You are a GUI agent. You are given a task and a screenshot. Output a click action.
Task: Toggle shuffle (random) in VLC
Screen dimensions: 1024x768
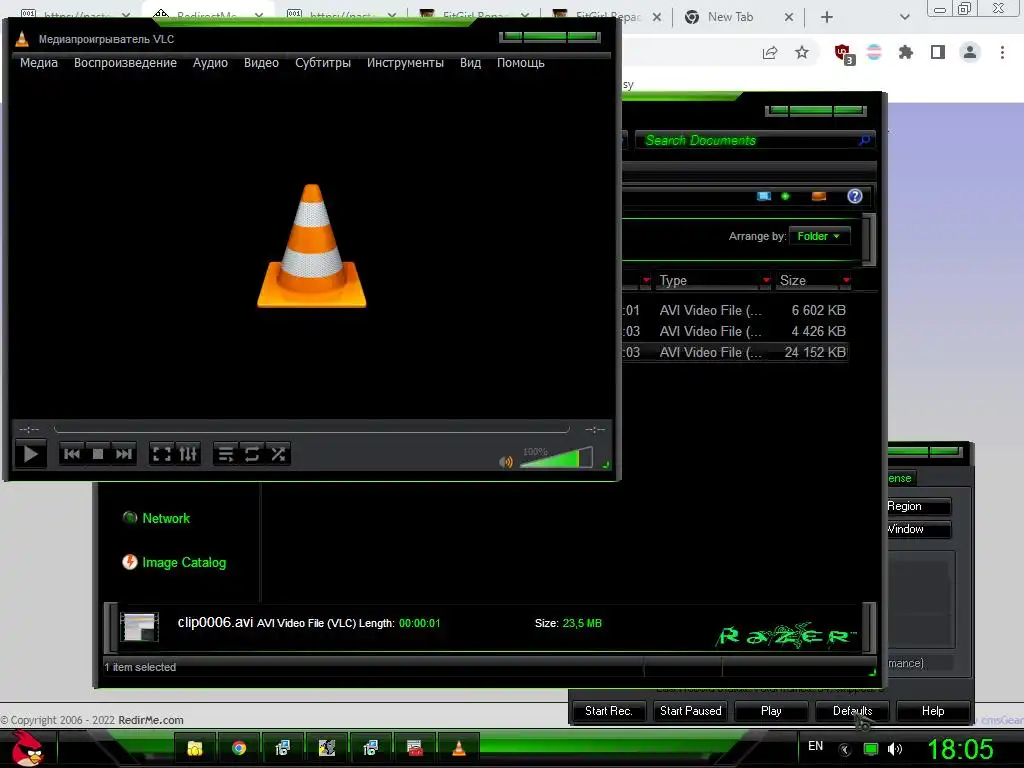278,454
